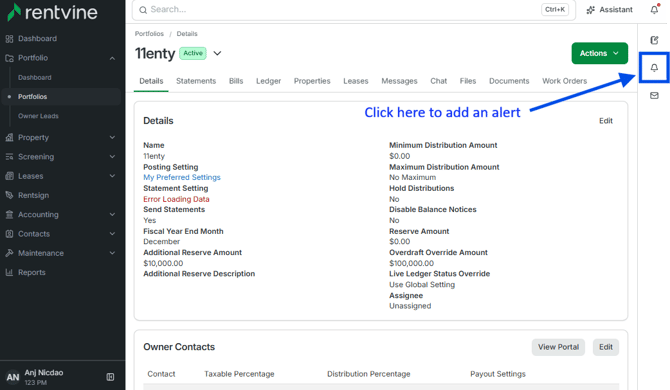Screen dimensions: 670x390
Task: Click the alert bell icon in right rail
Action: click(x=654, y=67)
